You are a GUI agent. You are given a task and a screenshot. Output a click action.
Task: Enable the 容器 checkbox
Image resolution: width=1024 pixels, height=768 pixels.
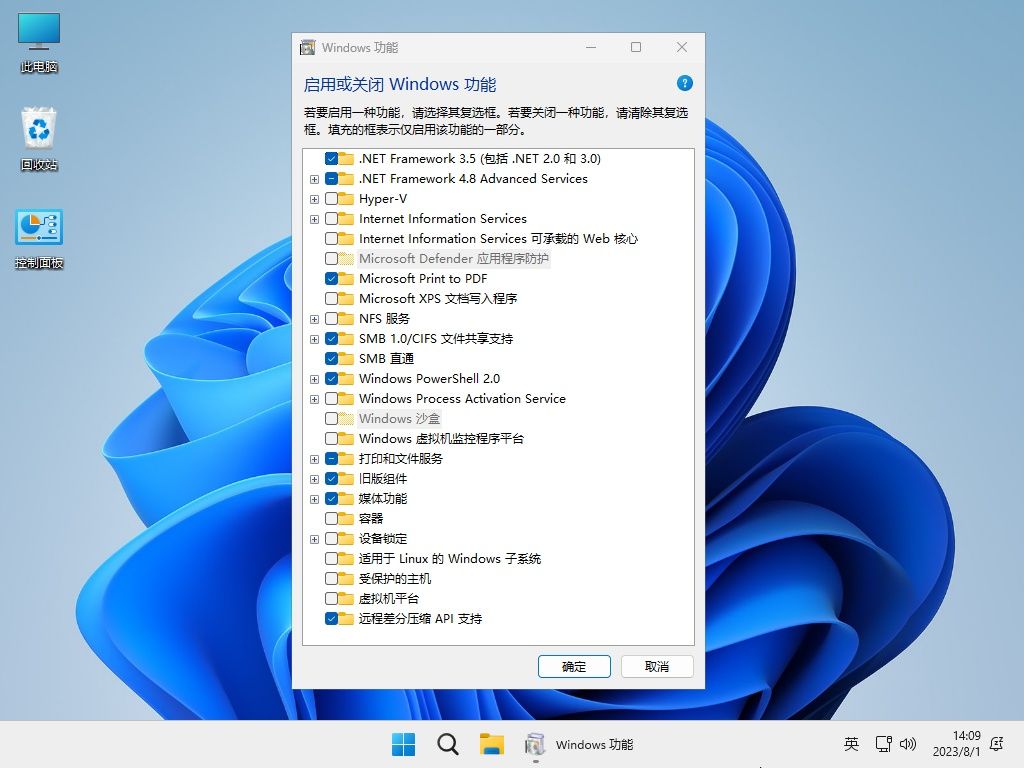tap(331, 519)
